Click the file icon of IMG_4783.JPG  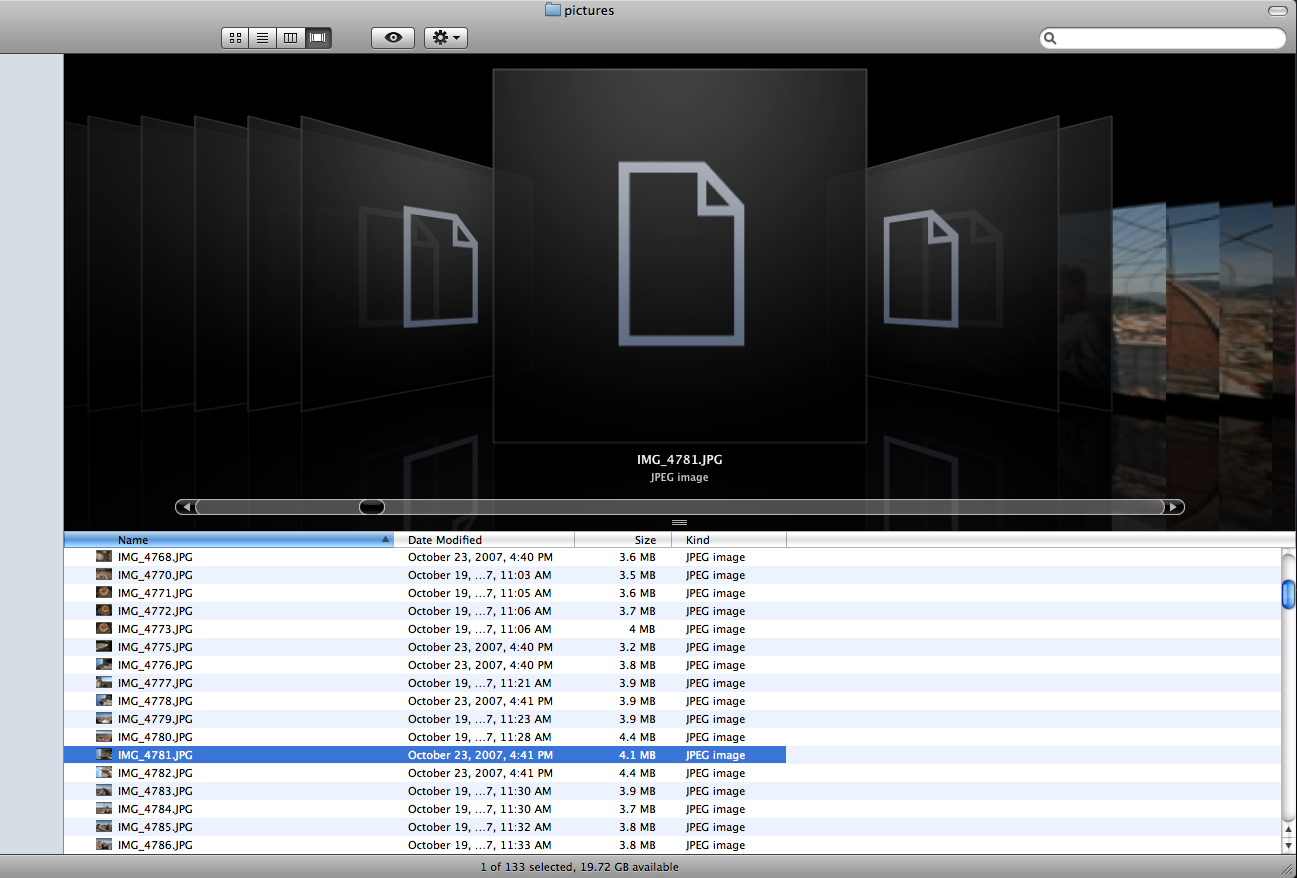(104, 791)
